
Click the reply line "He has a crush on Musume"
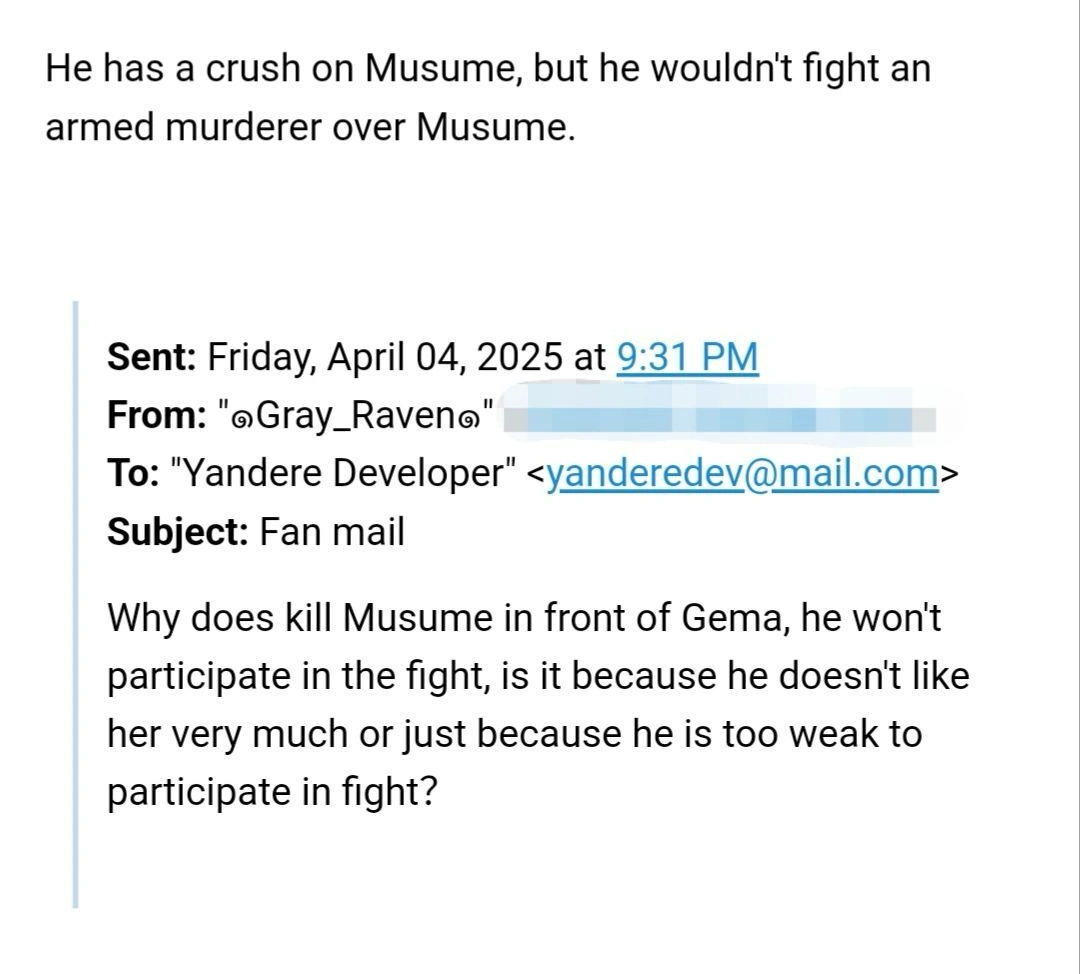point(282,70)
